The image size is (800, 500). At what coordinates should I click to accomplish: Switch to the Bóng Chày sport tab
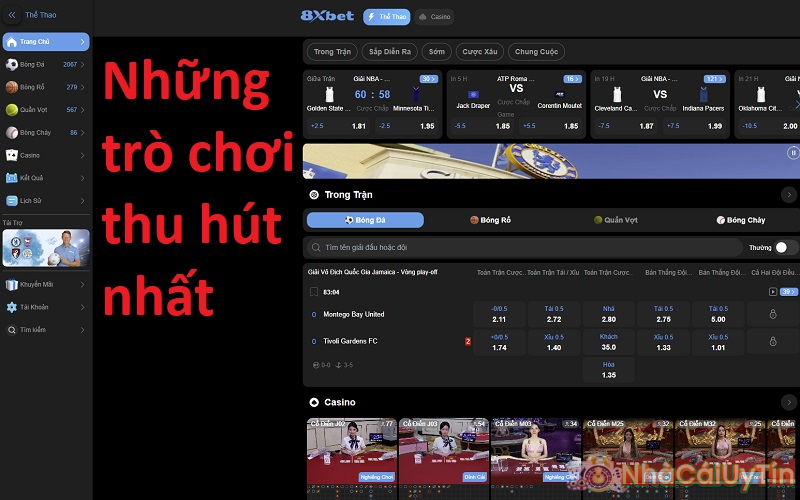(x=741, y=220)
